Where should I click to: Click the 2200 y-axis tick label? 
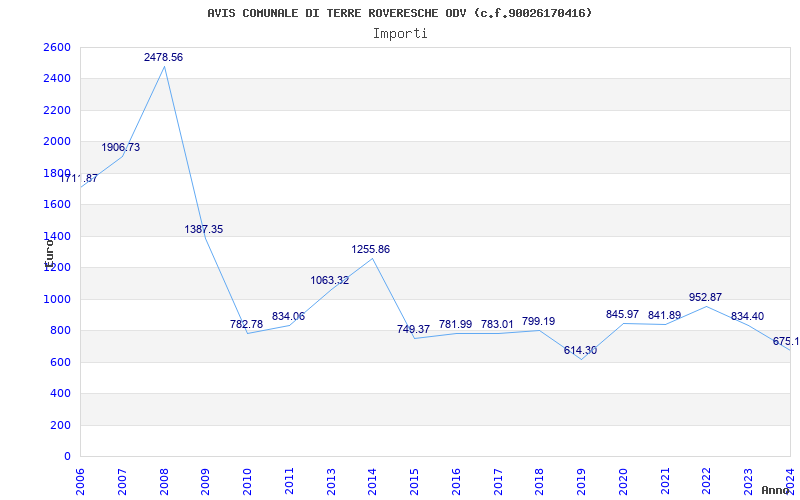[57, 110]
